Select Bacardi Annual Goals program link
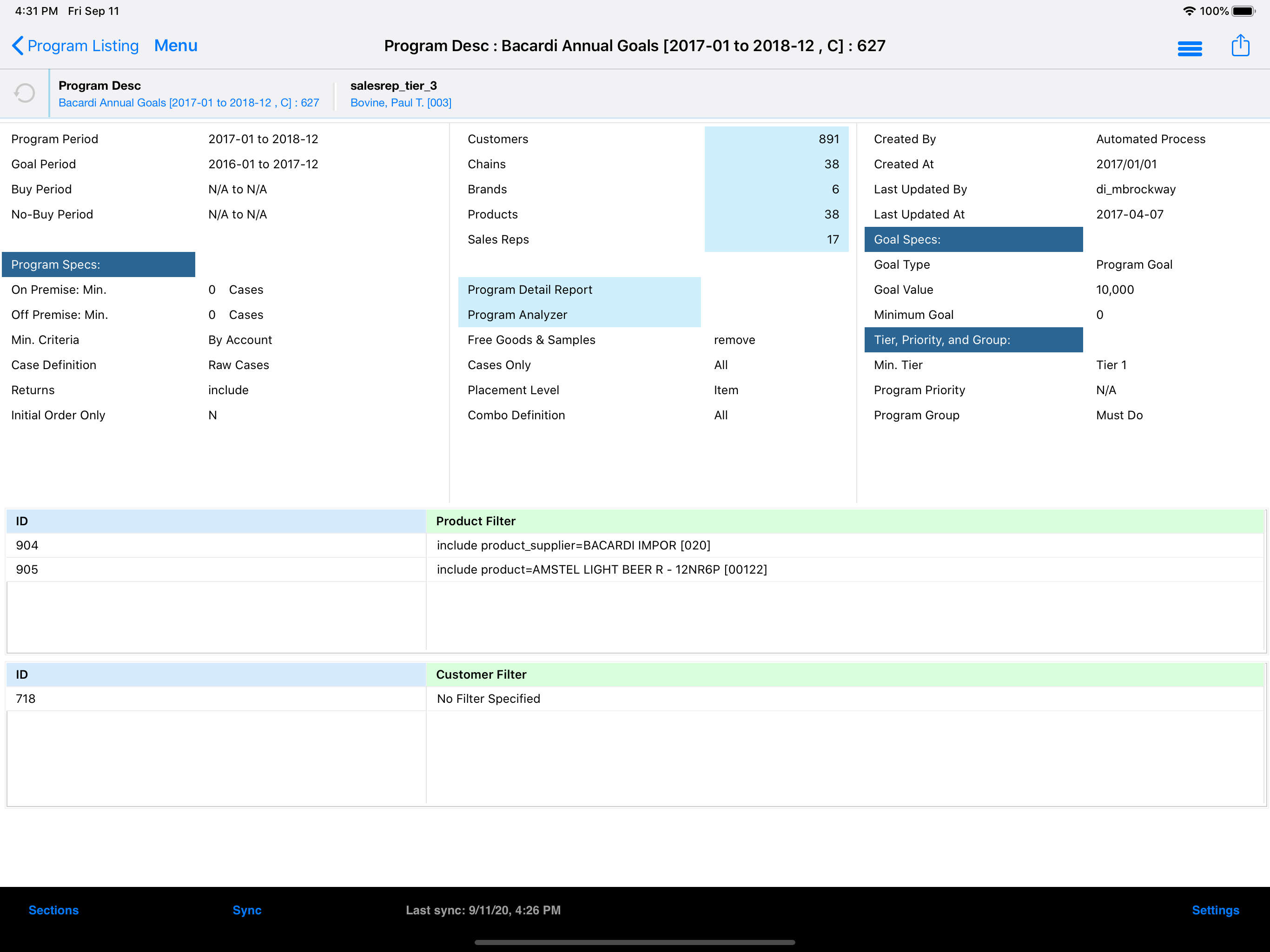The width and height of the screenshot is (1270, 952). click(189, 103)
